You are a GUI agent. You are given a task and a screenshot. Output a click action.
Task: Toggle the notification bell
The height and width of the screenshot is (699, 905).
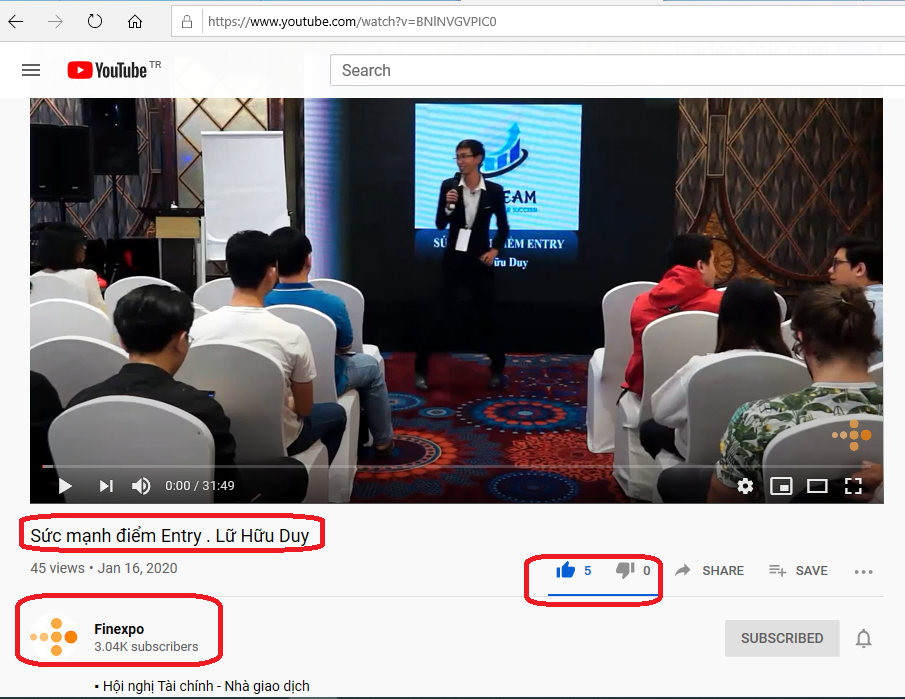pyautogui.click(x=863, y=639)
